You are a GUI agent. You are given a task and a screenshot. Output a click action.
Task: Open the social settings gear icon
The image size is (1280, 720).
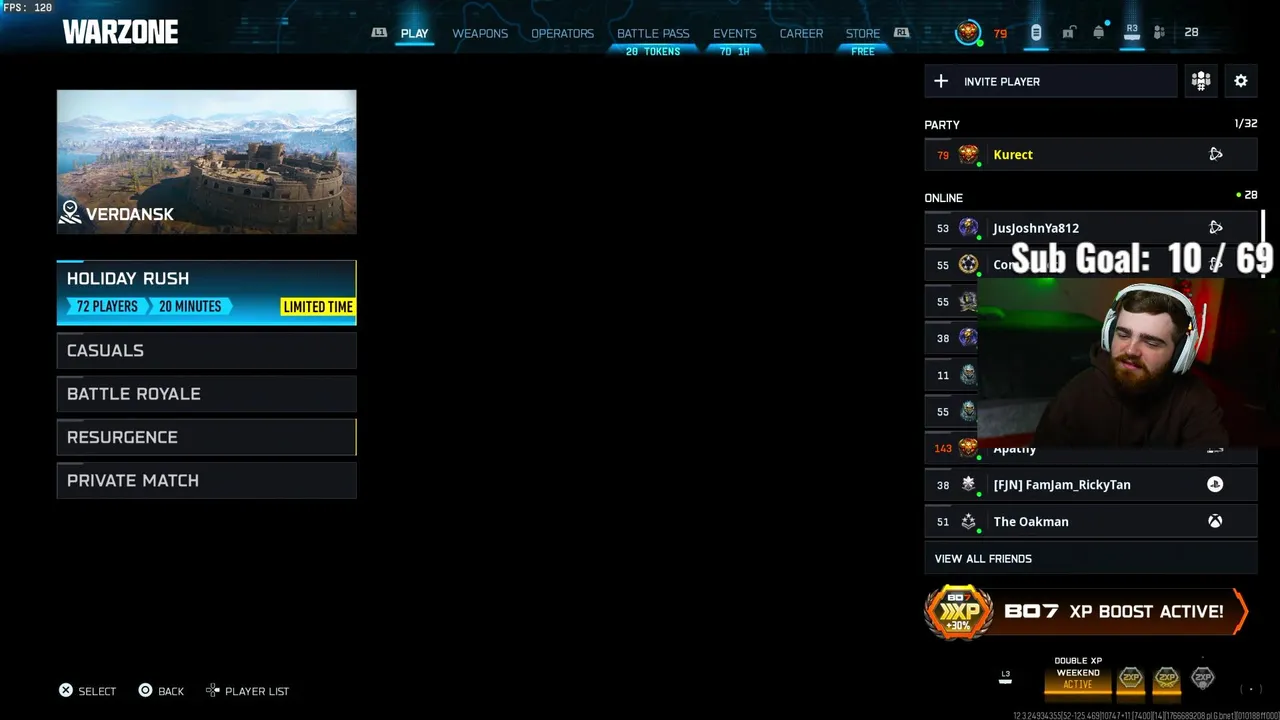point(1241,81)
